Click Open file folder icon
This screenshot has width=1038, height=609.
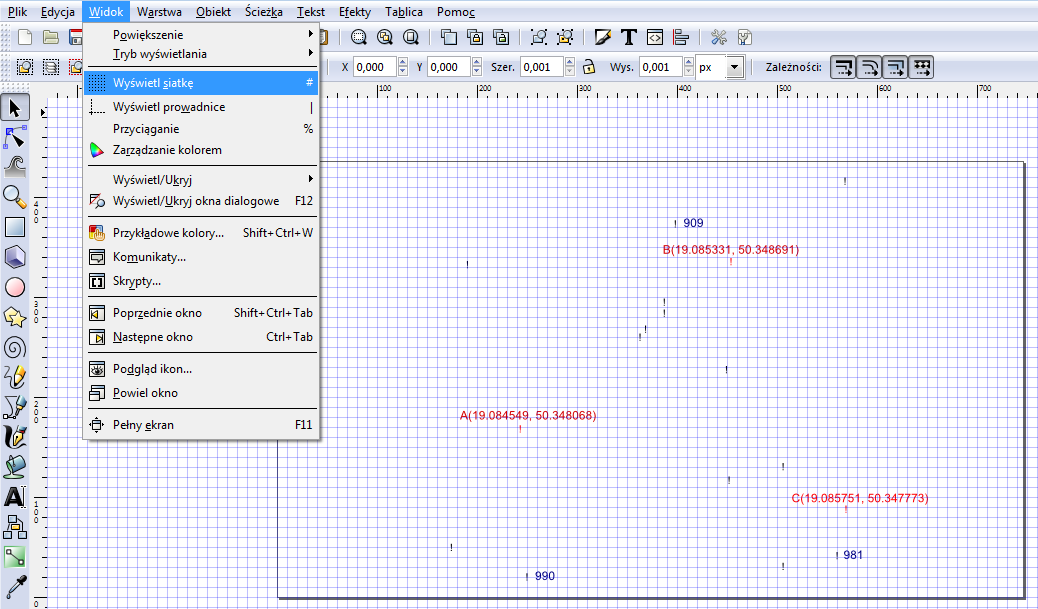51,37
